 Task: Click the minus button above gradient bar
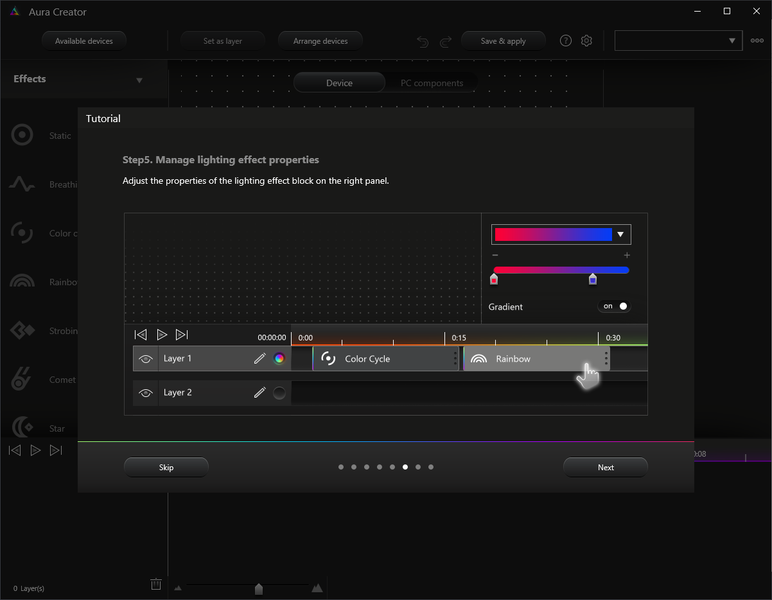click(495, 255)
